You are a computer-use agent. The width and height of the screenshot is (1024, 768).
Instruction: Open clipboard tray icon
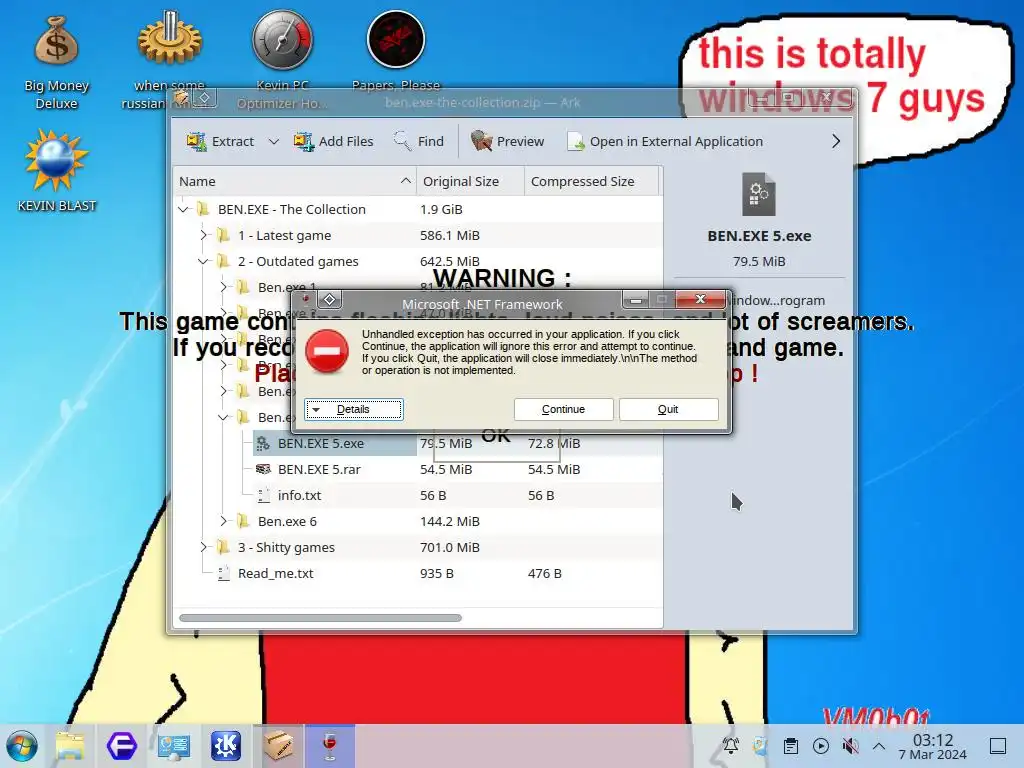[x=790, y=746]
